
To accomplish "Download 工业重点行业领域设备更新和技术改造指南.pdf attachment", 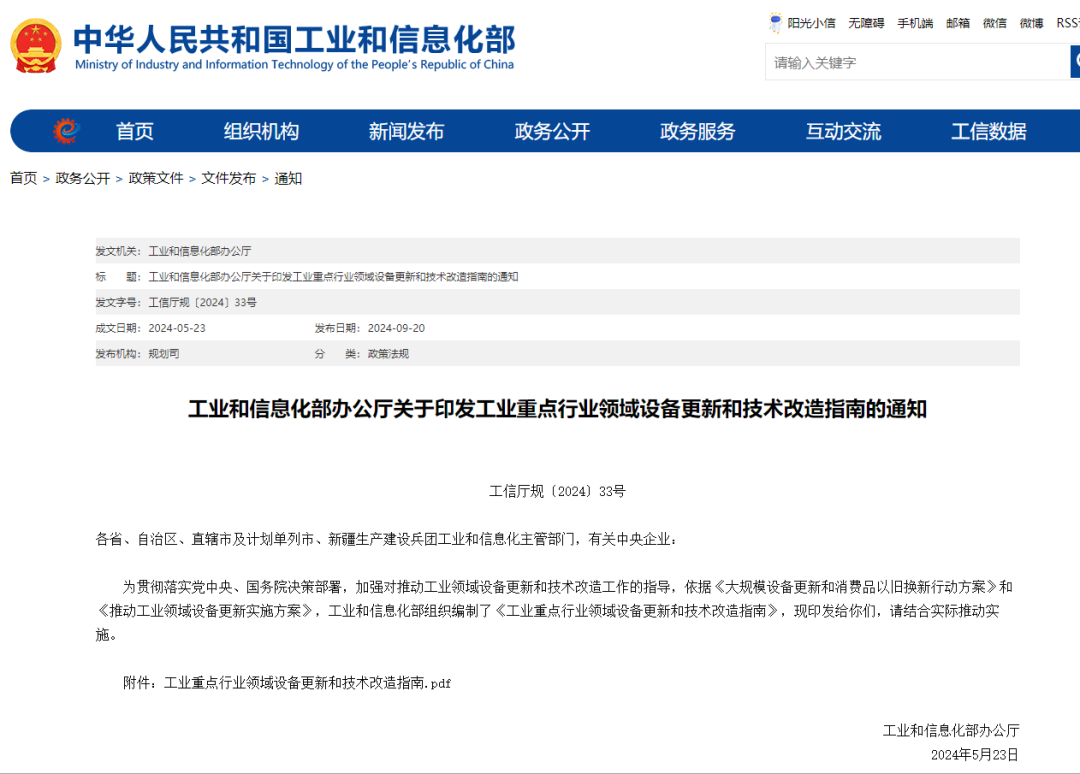I will tap(307, 683).
